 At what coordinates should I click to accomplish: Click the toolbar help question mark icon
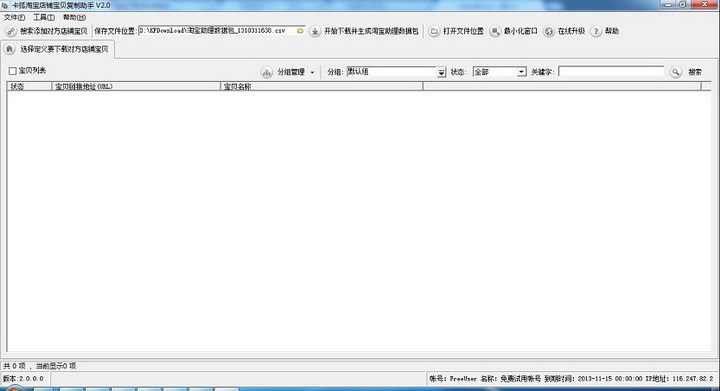[596, 31]
